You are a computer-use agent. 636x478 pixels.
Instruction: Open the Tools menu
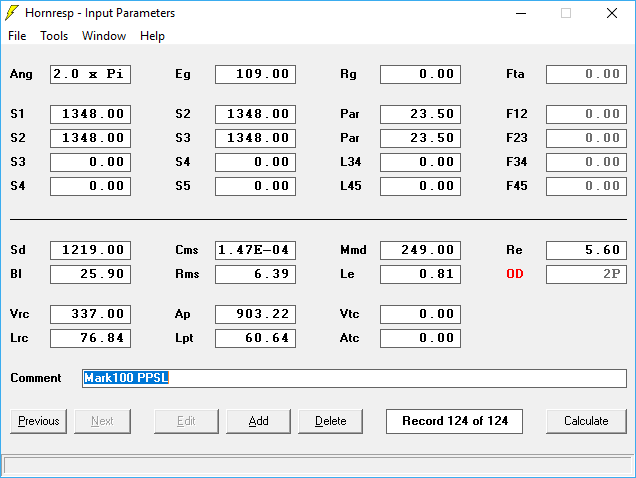tap(54, 36)
